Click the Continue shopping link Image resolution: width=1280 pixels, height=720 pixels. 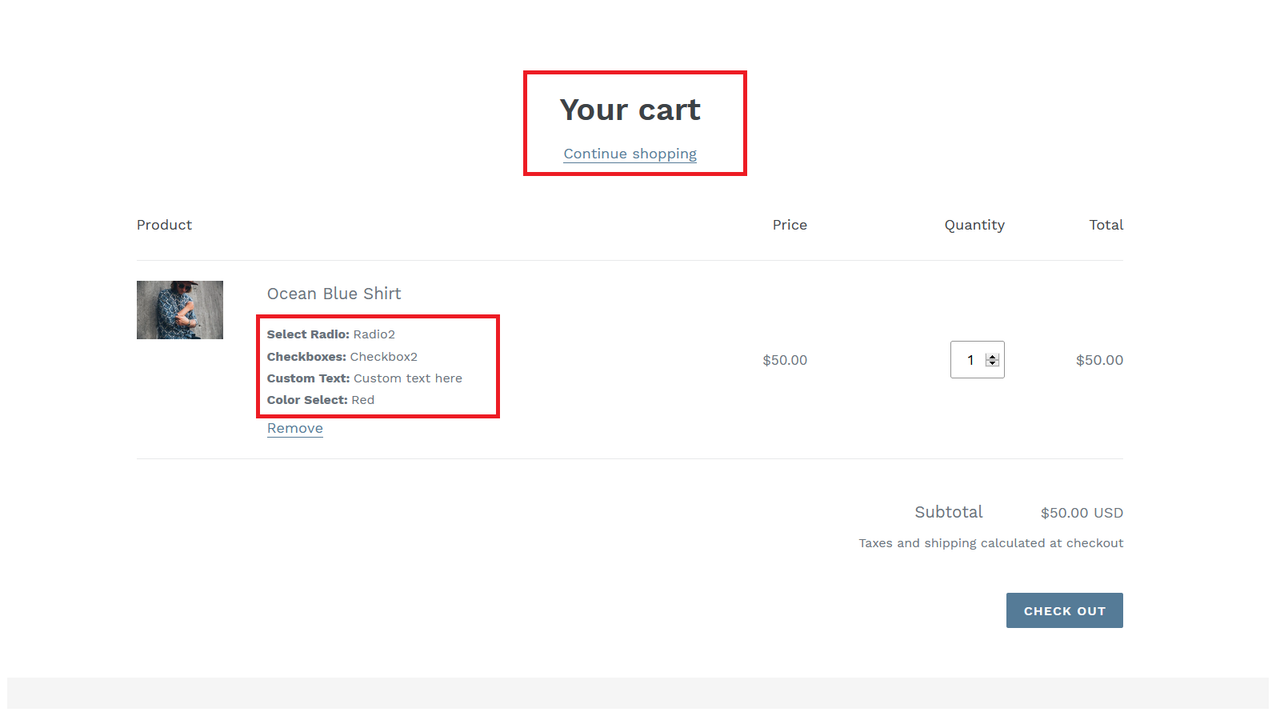tap(630, 153)
